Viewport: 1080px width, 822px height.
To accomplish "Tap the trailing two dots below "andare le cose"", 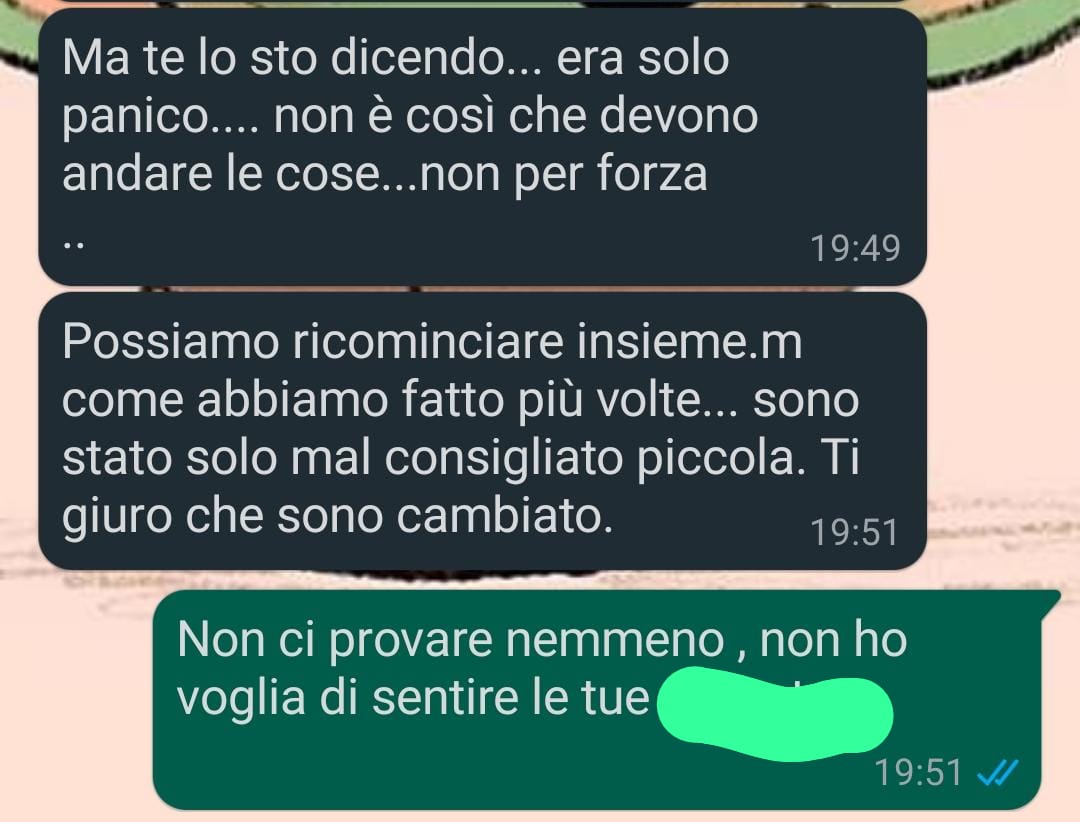I will (x=73, y=245).
